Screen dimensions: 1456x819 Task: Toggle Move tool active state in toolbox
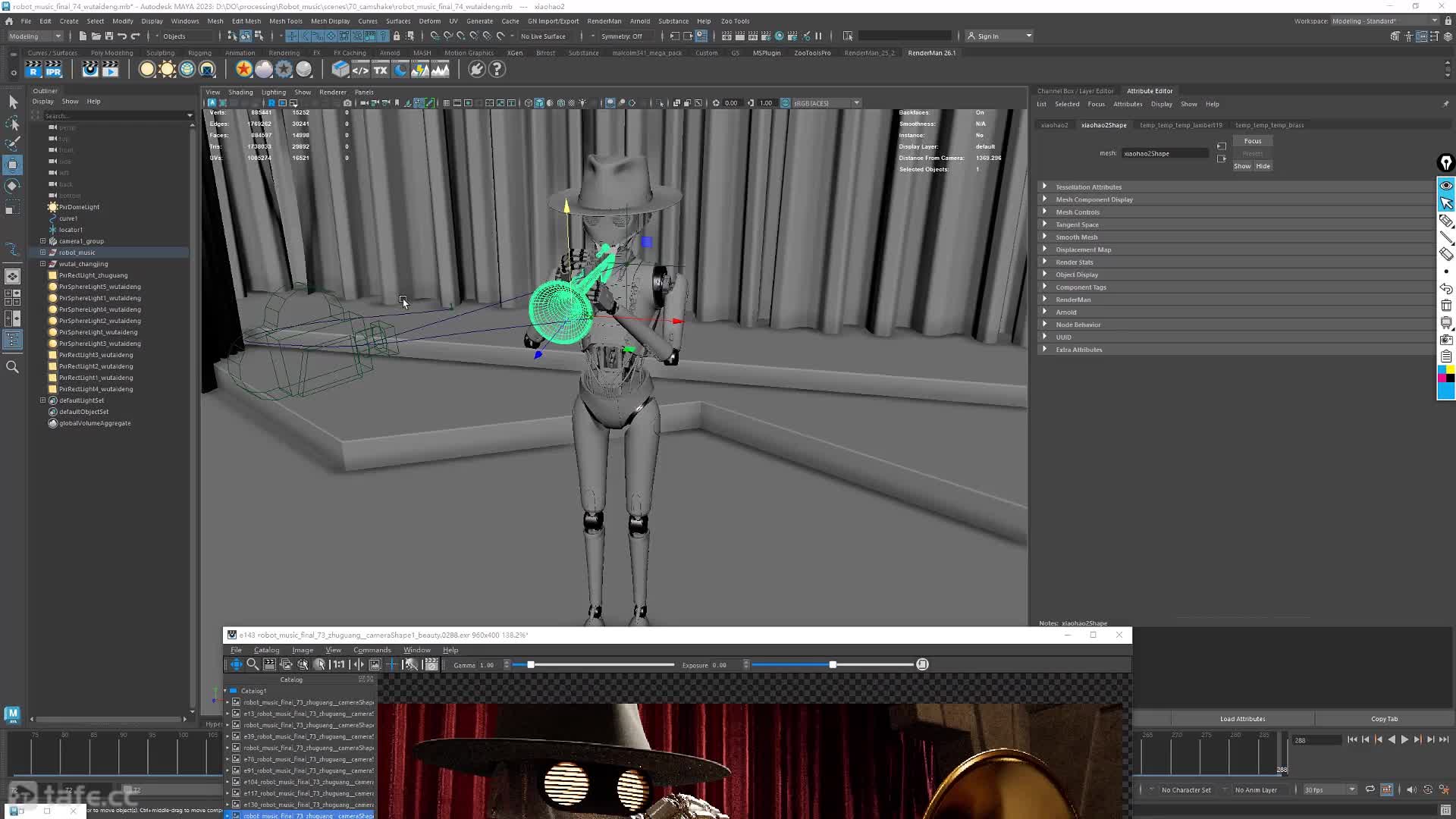(x=13, y=165)
